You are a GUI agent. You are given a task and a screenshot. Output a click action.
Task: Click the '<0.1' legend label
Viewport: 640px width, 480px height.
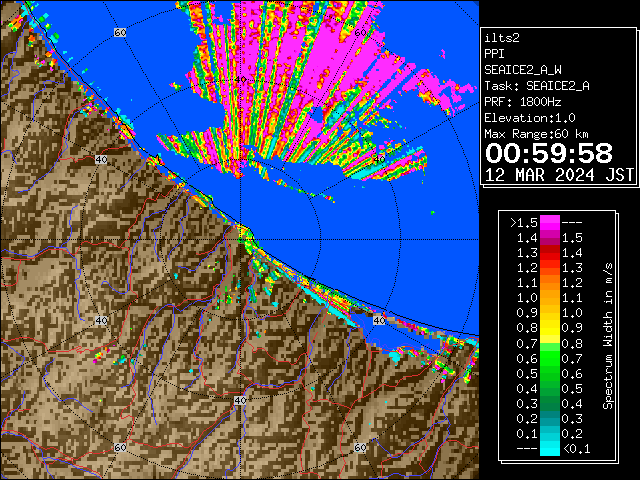click(x=576, y=449)
